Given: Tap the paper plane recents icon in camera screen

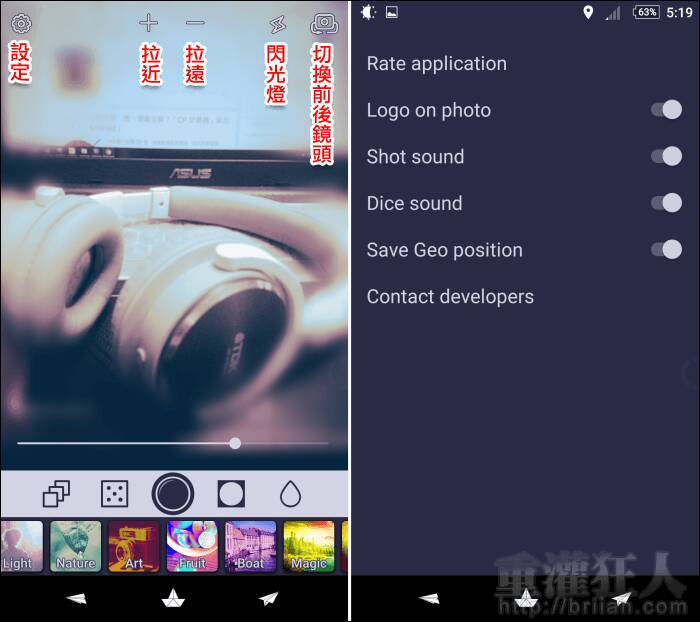Looking at the screenshot, I should tap(268, 598).
